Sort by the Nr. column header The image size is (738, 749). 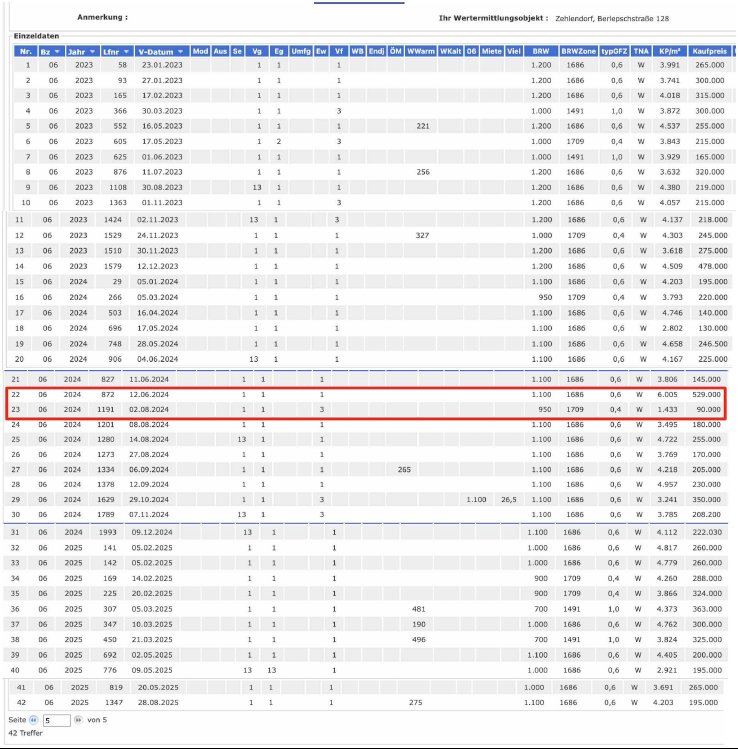tap(25, 52)
